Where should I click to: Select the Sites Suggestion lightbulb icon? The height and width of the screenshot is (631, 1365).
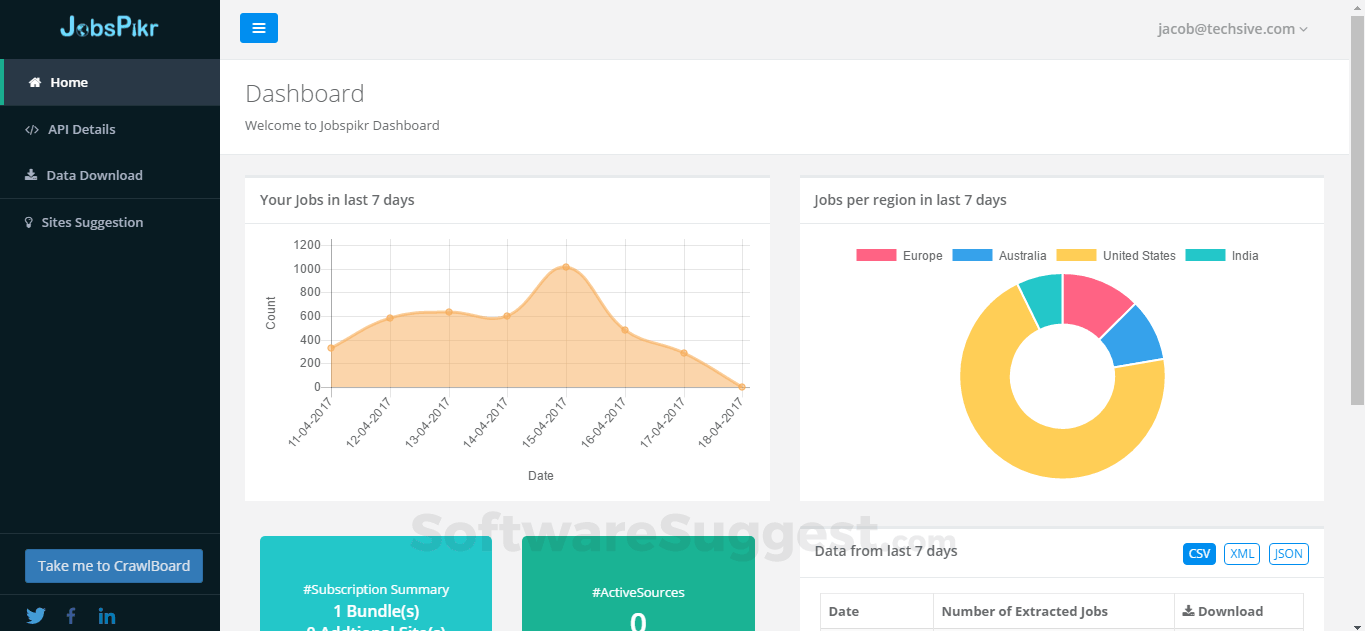tap(29, 221)
